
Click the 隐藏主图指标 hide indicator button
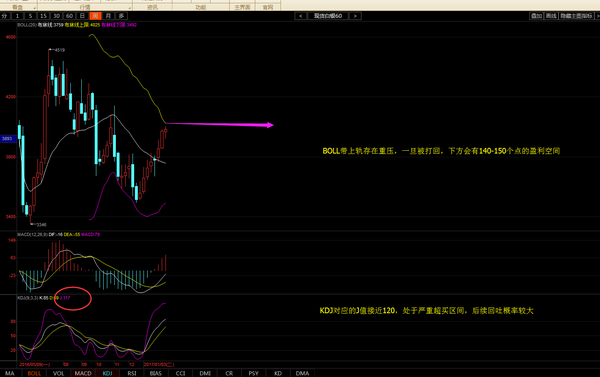576,16
